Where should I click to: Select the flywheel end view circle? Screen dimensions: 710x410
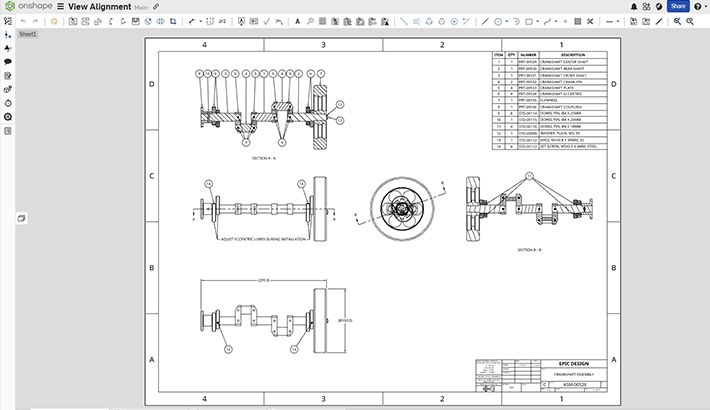(402, 209)
